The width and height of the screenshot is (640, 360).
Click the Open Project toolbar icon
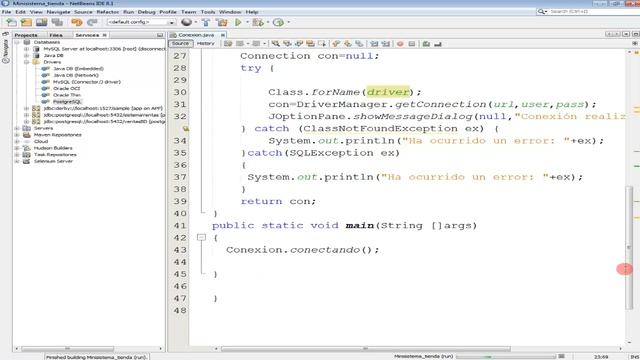(x=42, y=22)
